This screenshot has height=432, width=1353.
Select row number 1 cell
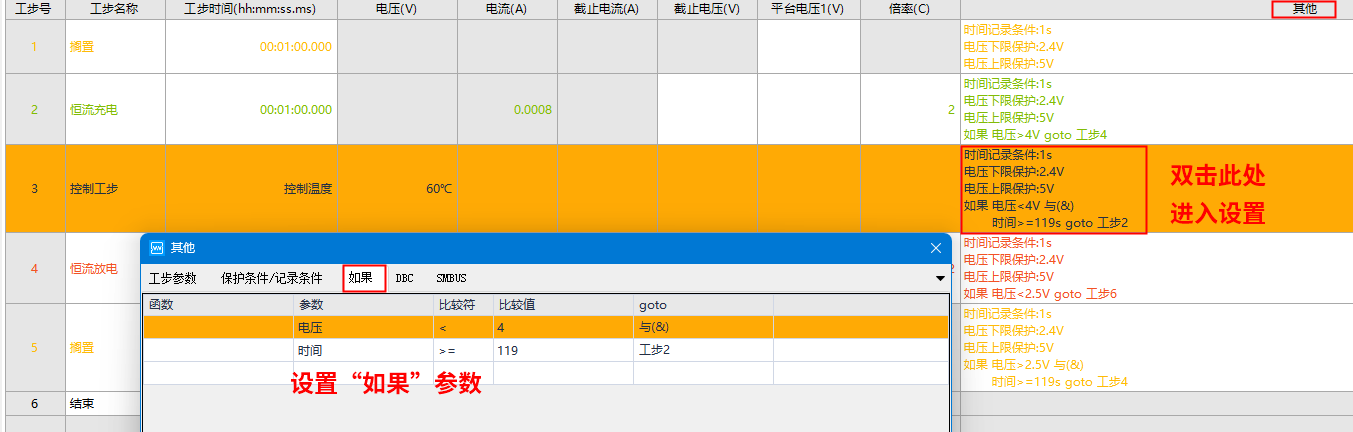[x=33, y=46]
